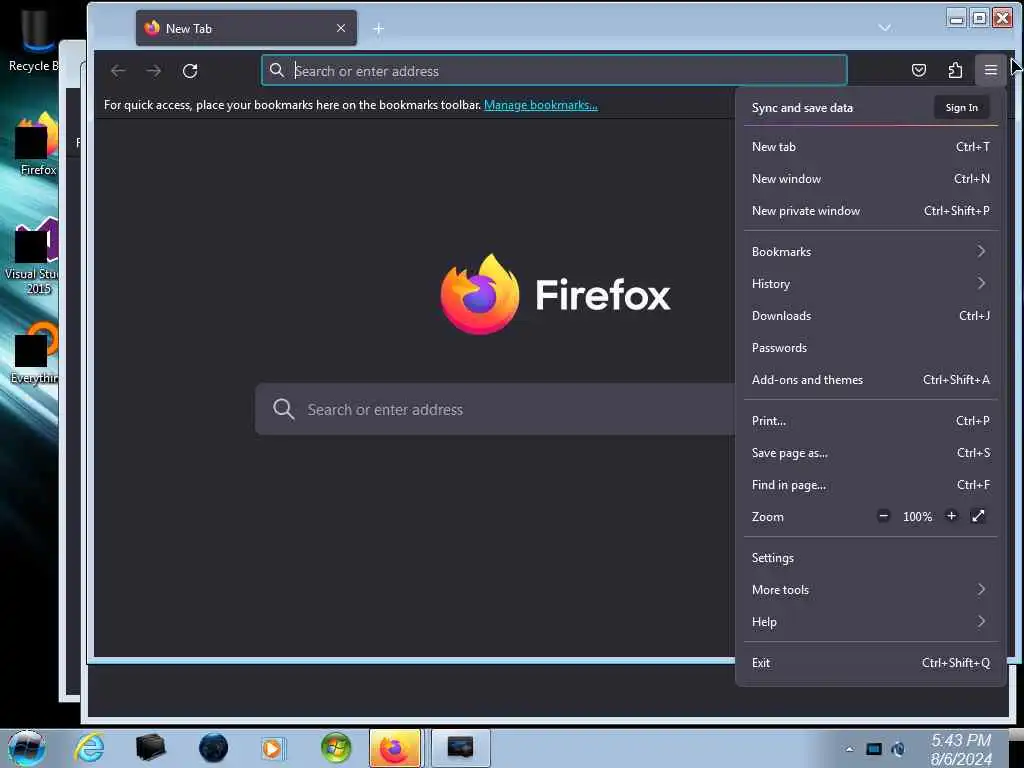
Task: Open the media player taskbar icon
Action: pyautogui.click(x=272, y=748)
